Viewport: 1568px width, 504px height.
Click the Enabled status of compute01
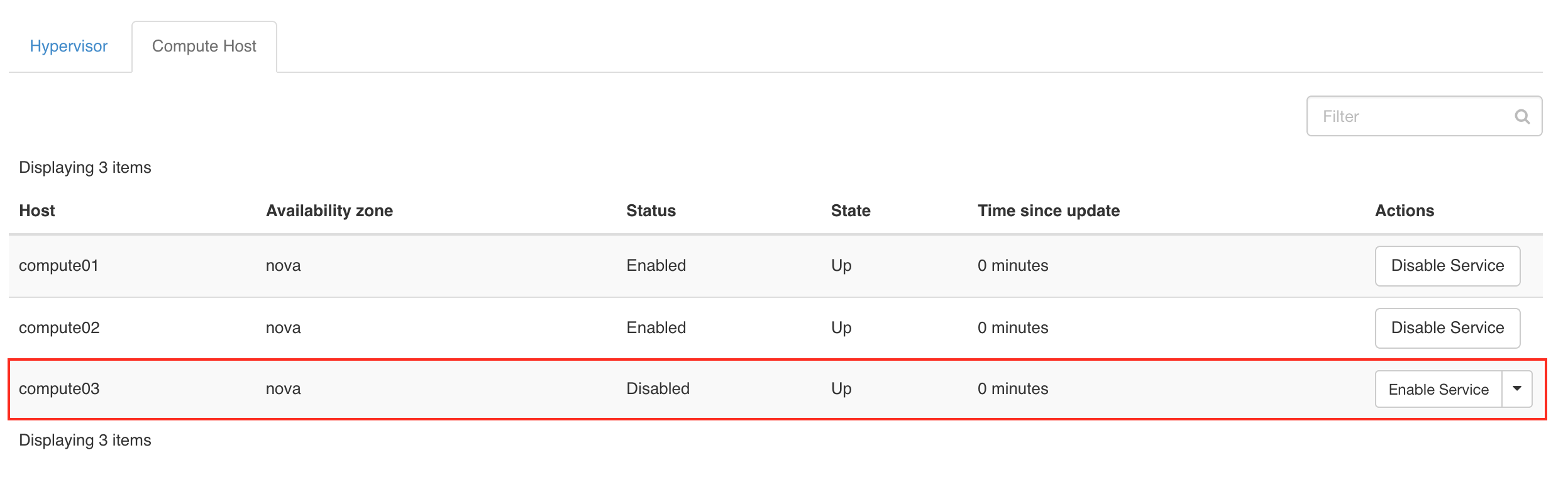coord(656,265)
